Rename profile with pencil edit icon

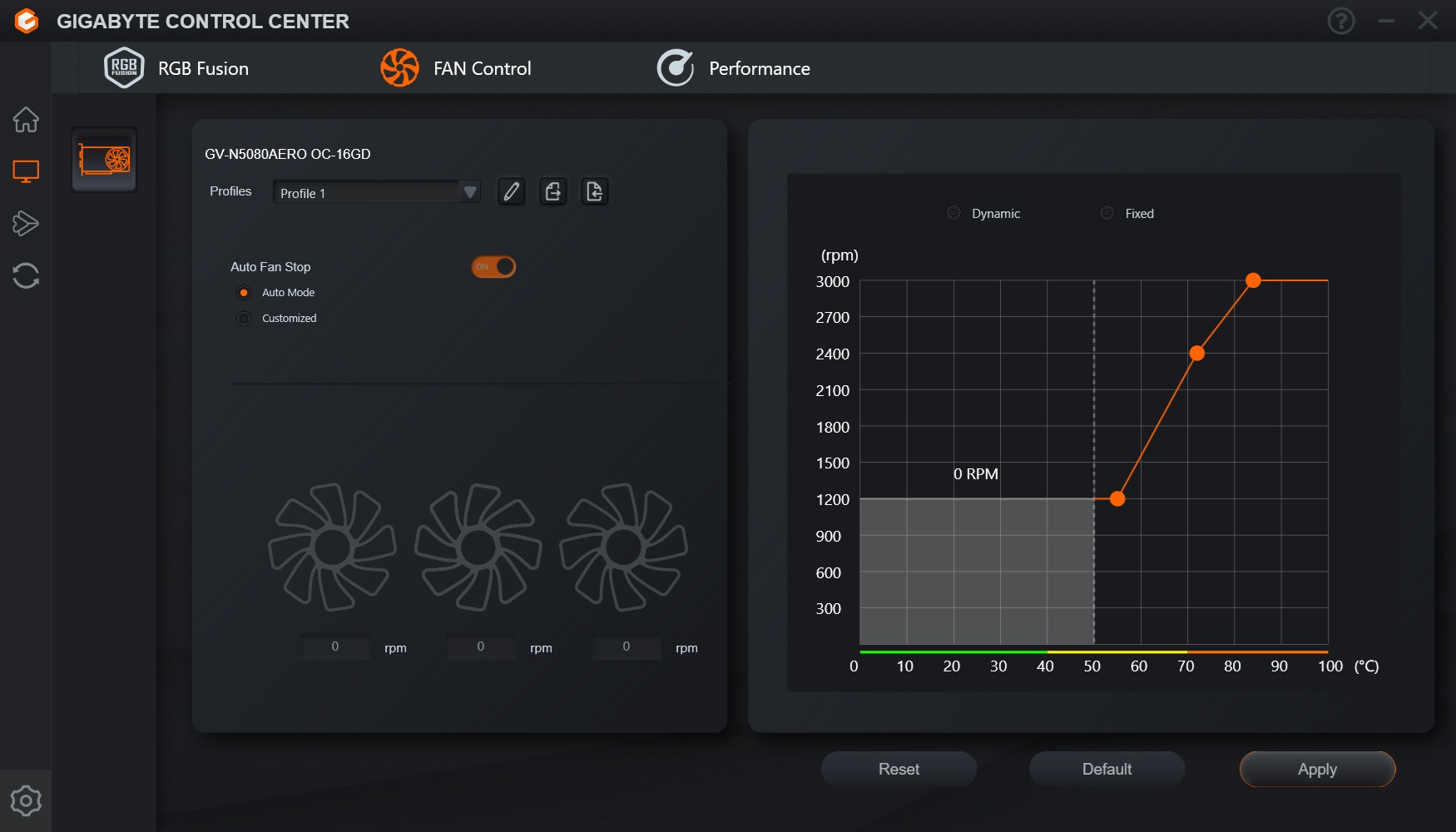pyautogui.click(x=512, y=192)
